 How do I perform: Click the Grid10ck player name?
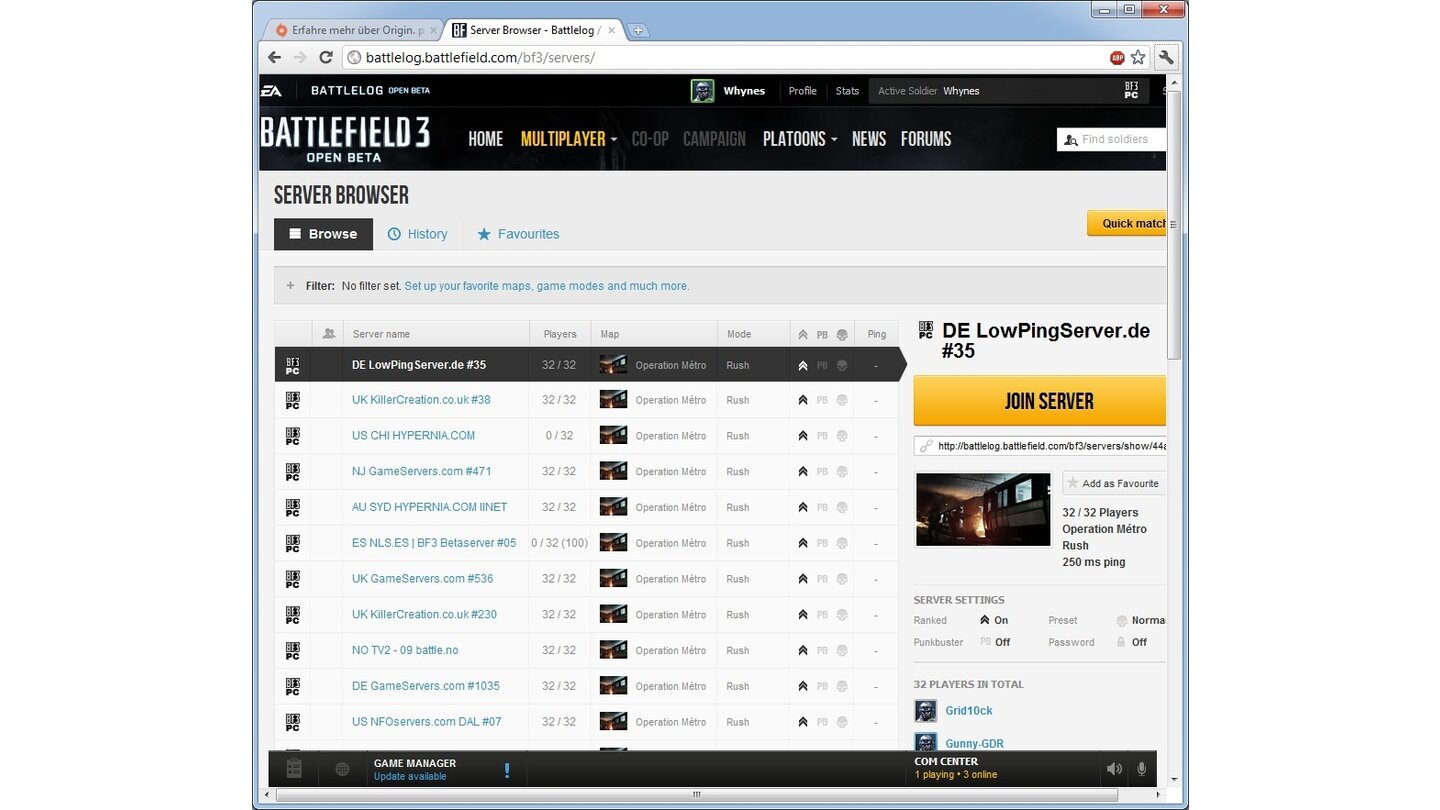point(969,711)
